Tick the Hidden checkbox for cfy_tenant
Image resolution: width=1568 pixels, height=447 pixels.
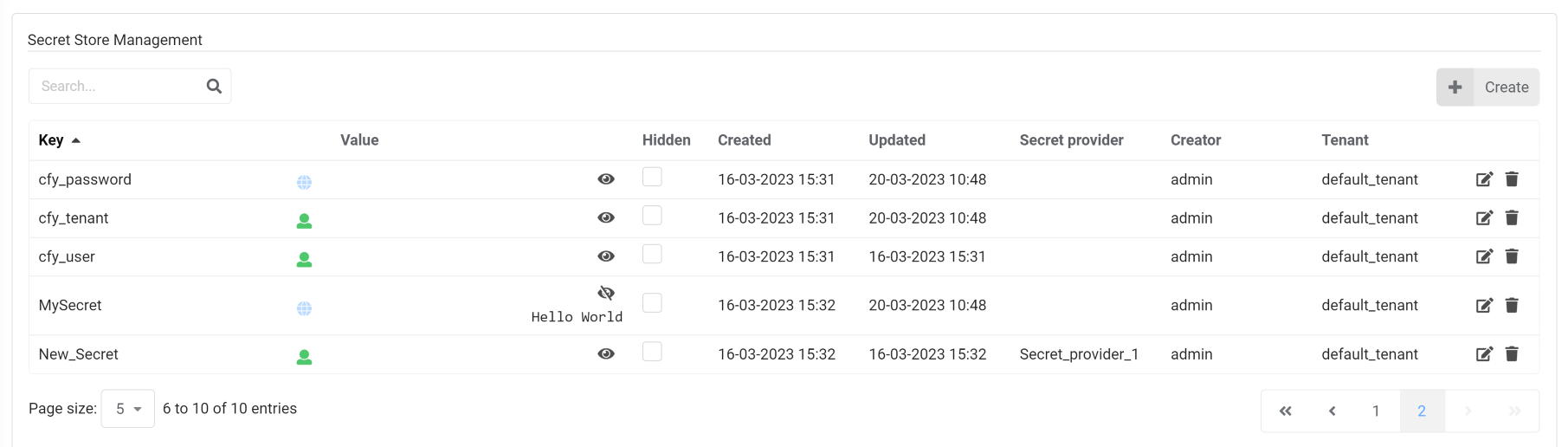[x=652, y=216]
